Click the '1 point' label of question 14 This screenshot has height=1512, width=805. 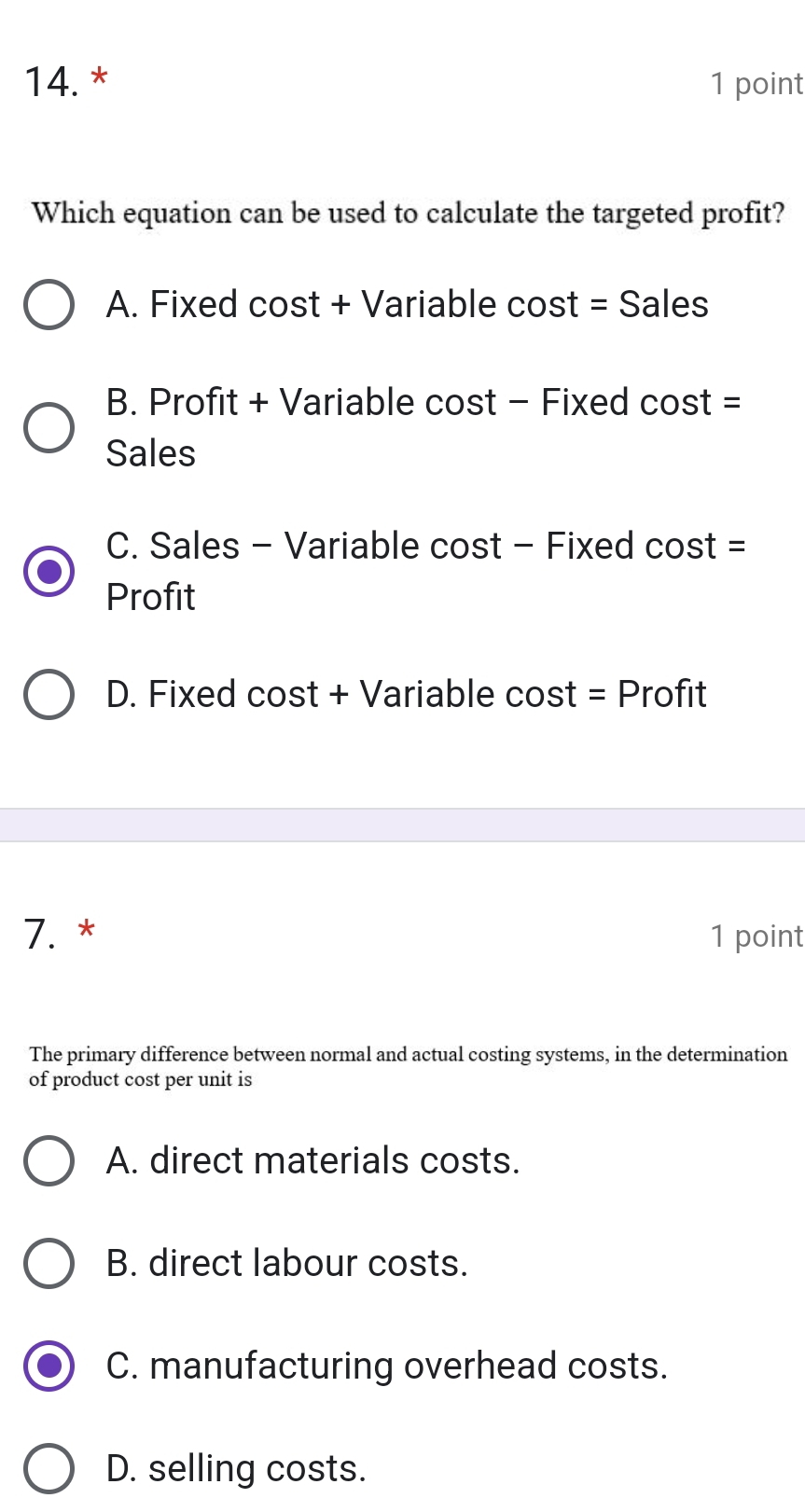click(x=756, y=84)
